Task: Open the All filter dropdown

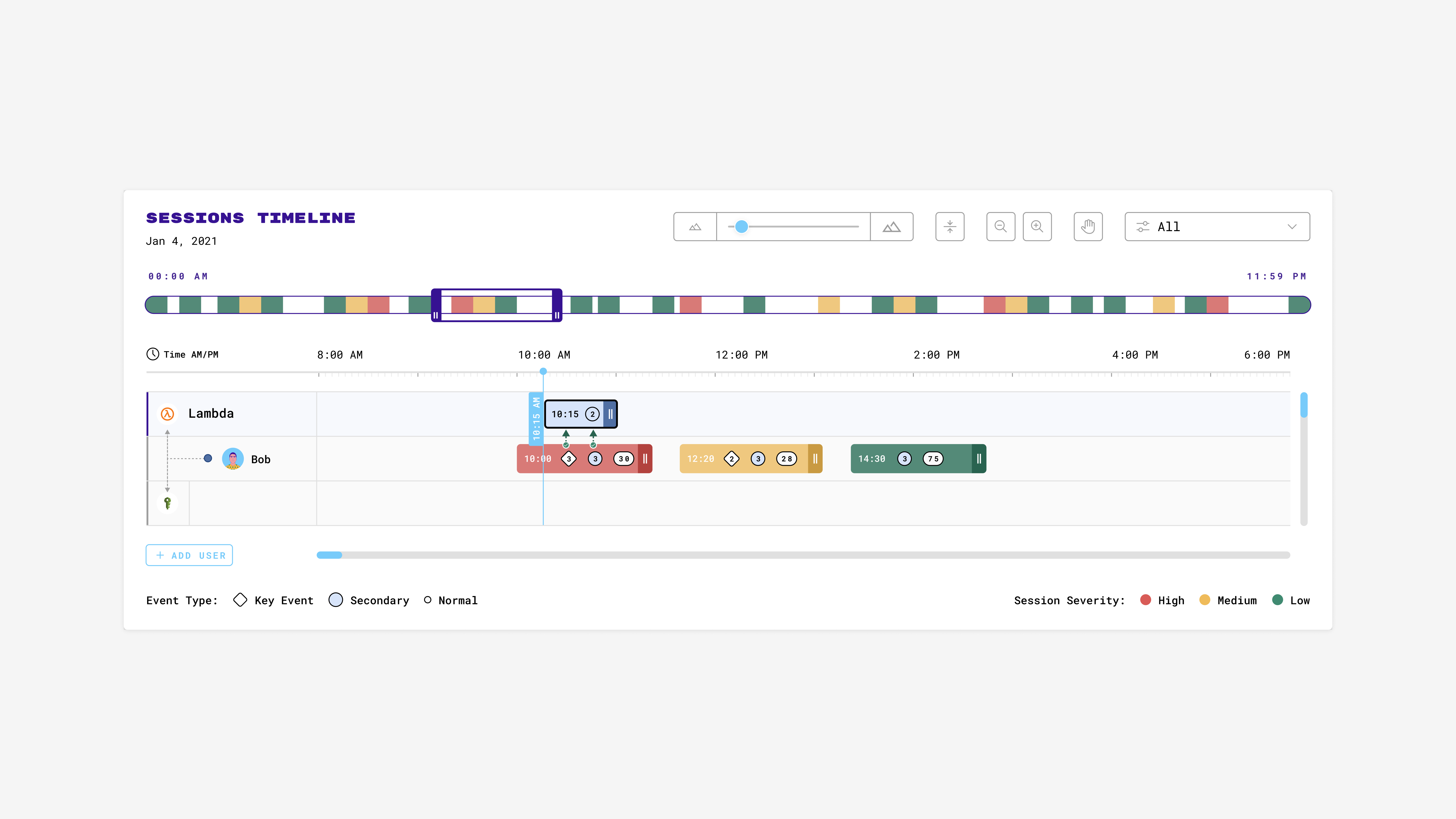Action: pyautogui.click(x=1215, y=227)
